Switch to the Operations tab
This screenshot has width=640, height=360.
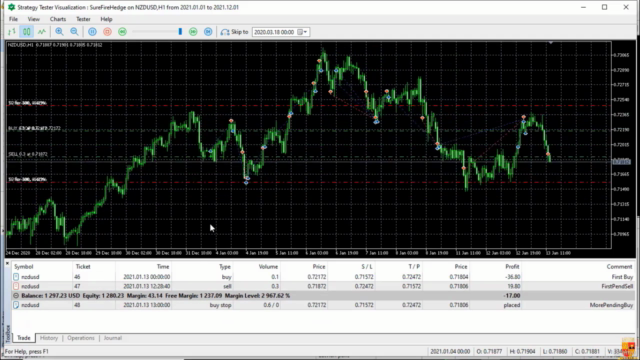(x=81, y=338)
